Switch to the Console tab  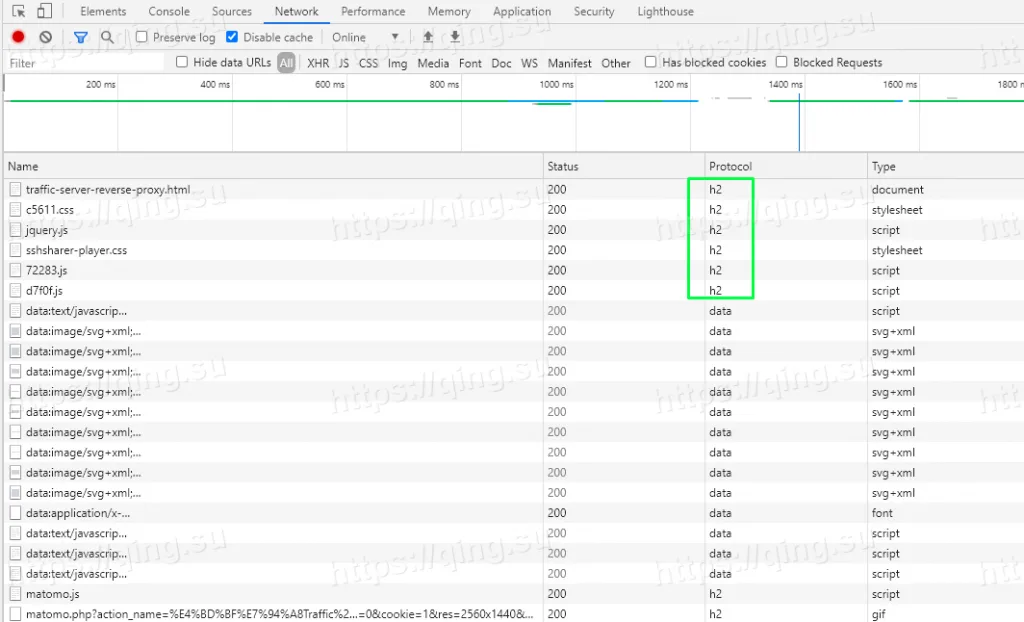tap(169, 12)
